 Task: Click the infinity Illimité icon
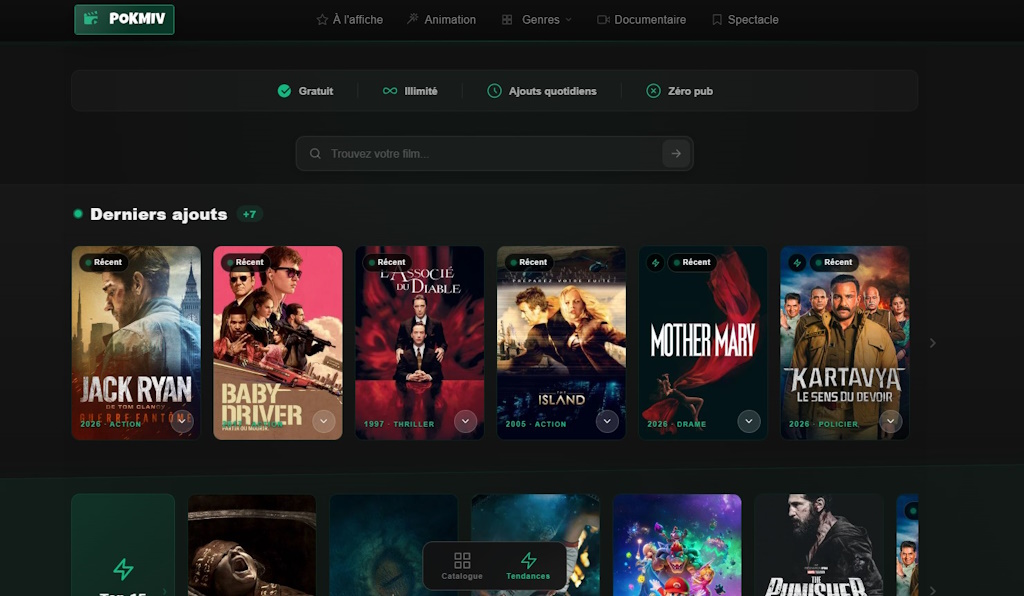390,91
